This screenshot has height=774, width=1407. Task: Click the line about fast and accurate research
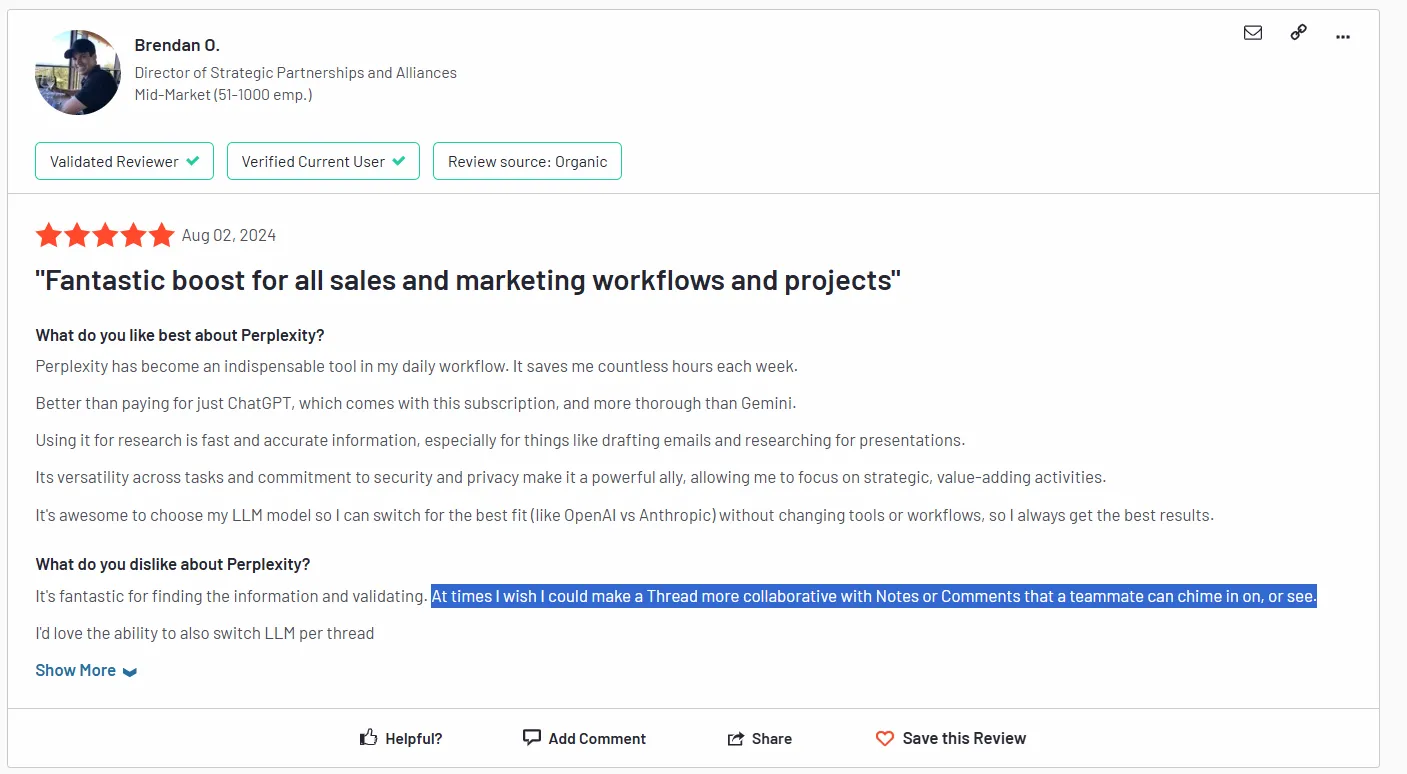[x=500, y=440]
